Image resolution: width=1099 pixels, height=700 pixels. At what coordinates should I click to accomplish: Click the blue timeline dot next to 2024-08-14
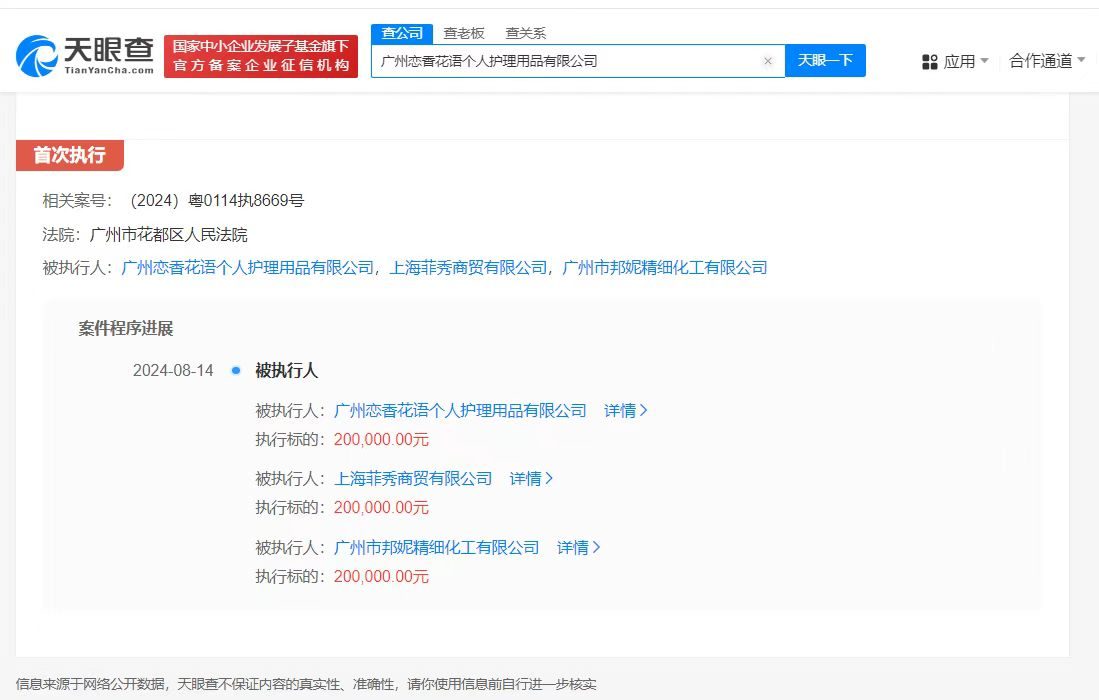[x=235, y=370]
